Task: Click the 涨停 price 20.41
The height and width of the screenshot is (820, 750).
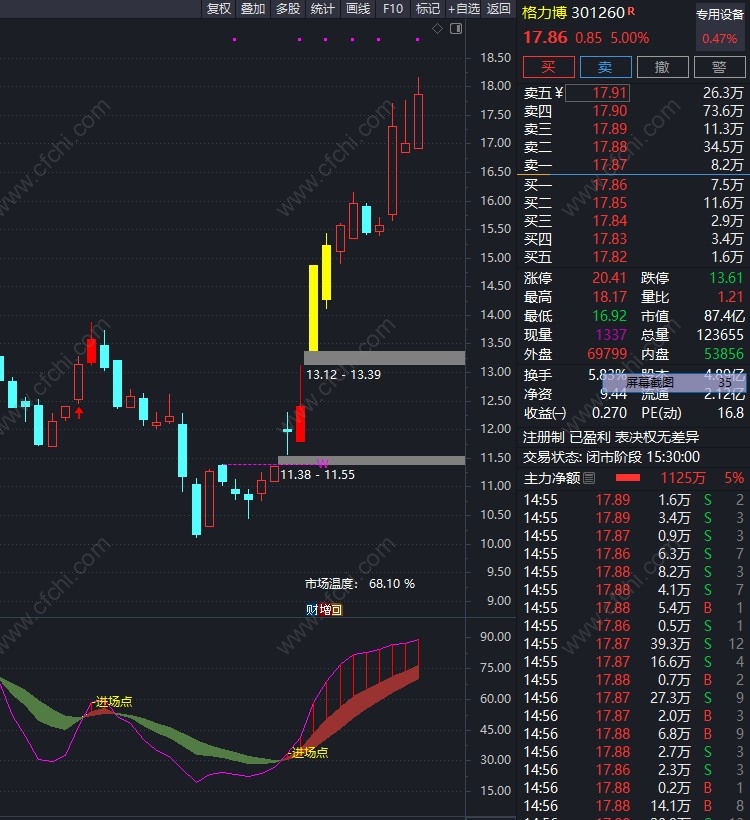Action: [x=609, y=278]
